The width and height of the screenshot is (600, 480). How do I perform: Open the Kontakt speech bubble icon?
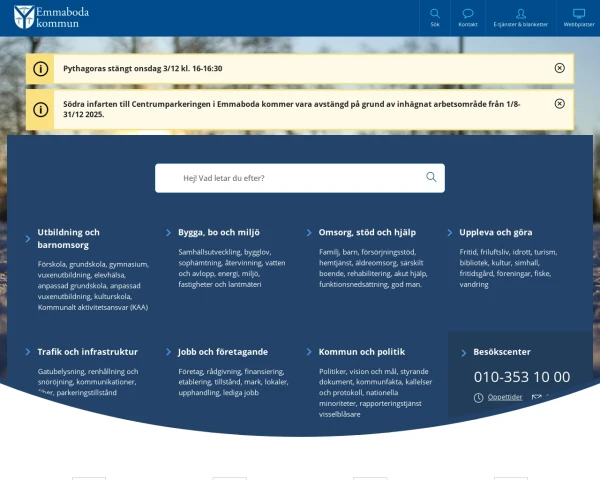pos(468,14)
